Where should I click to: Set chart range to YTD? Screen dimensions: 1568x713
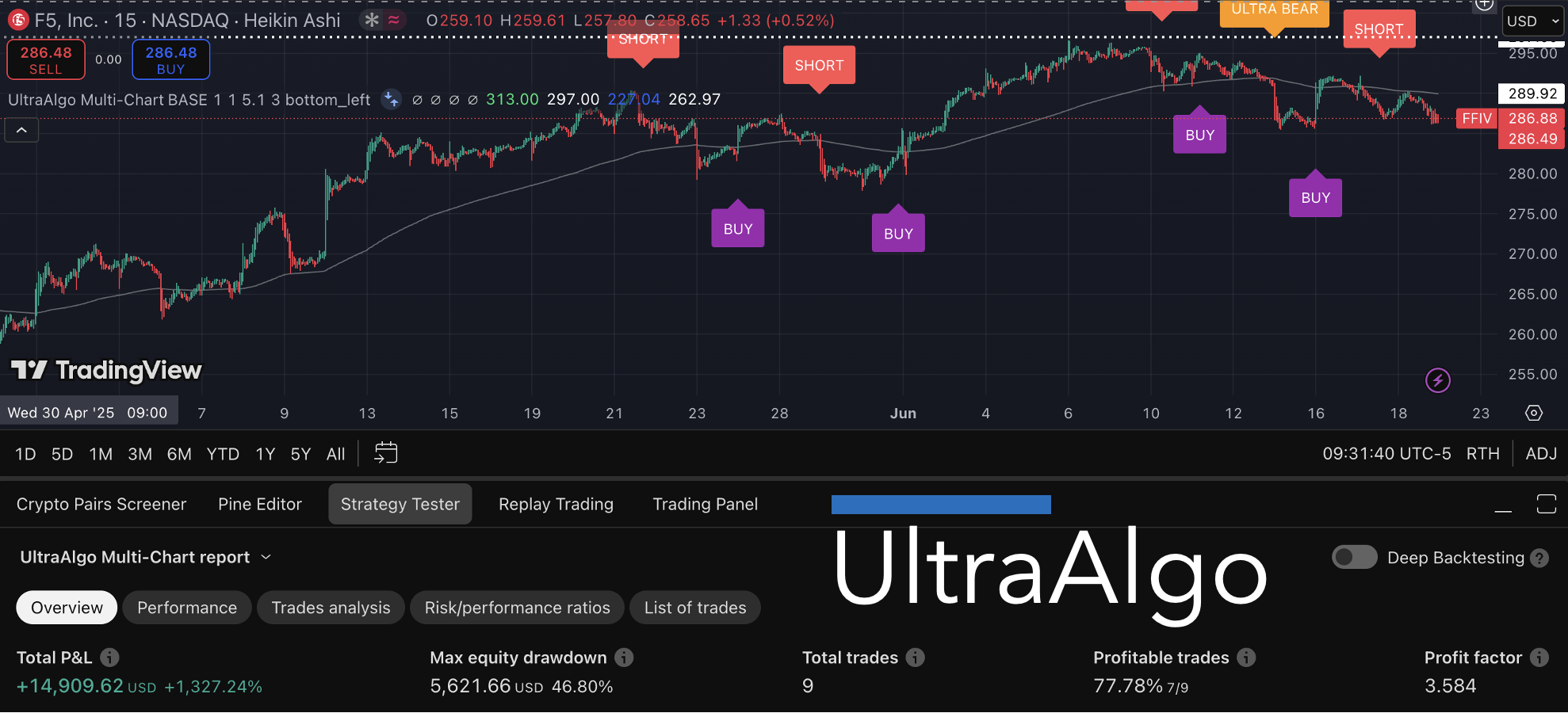click(x=223, y=454)
